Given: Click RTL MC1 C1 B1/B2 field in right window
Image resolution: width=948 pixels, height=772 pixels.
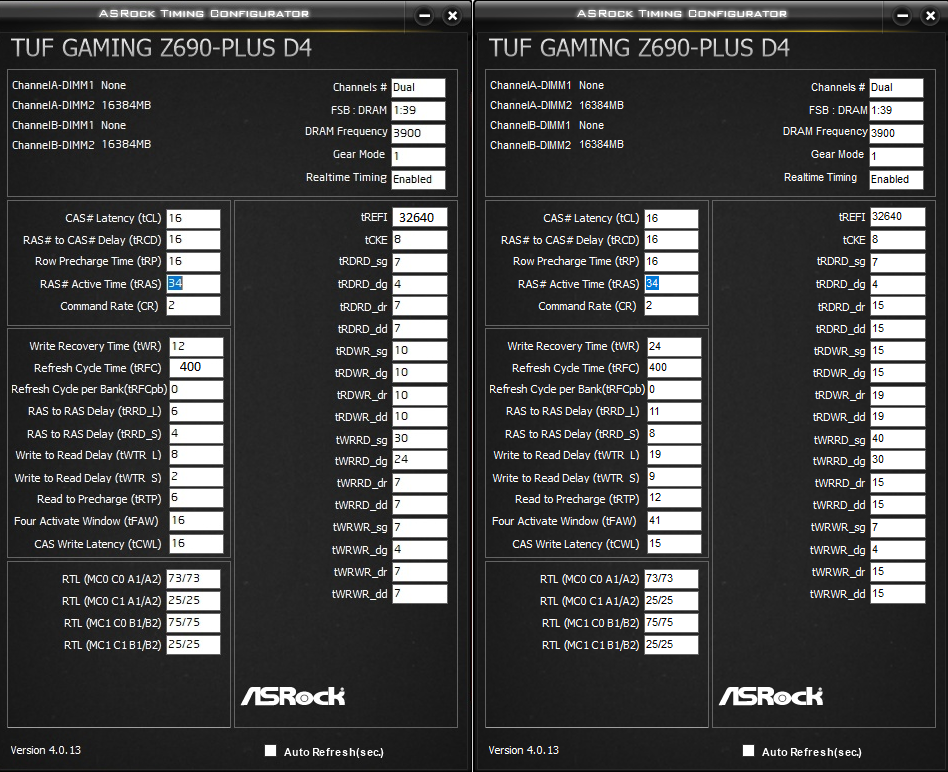Looking at the screenshot, I should click(671, 644).
